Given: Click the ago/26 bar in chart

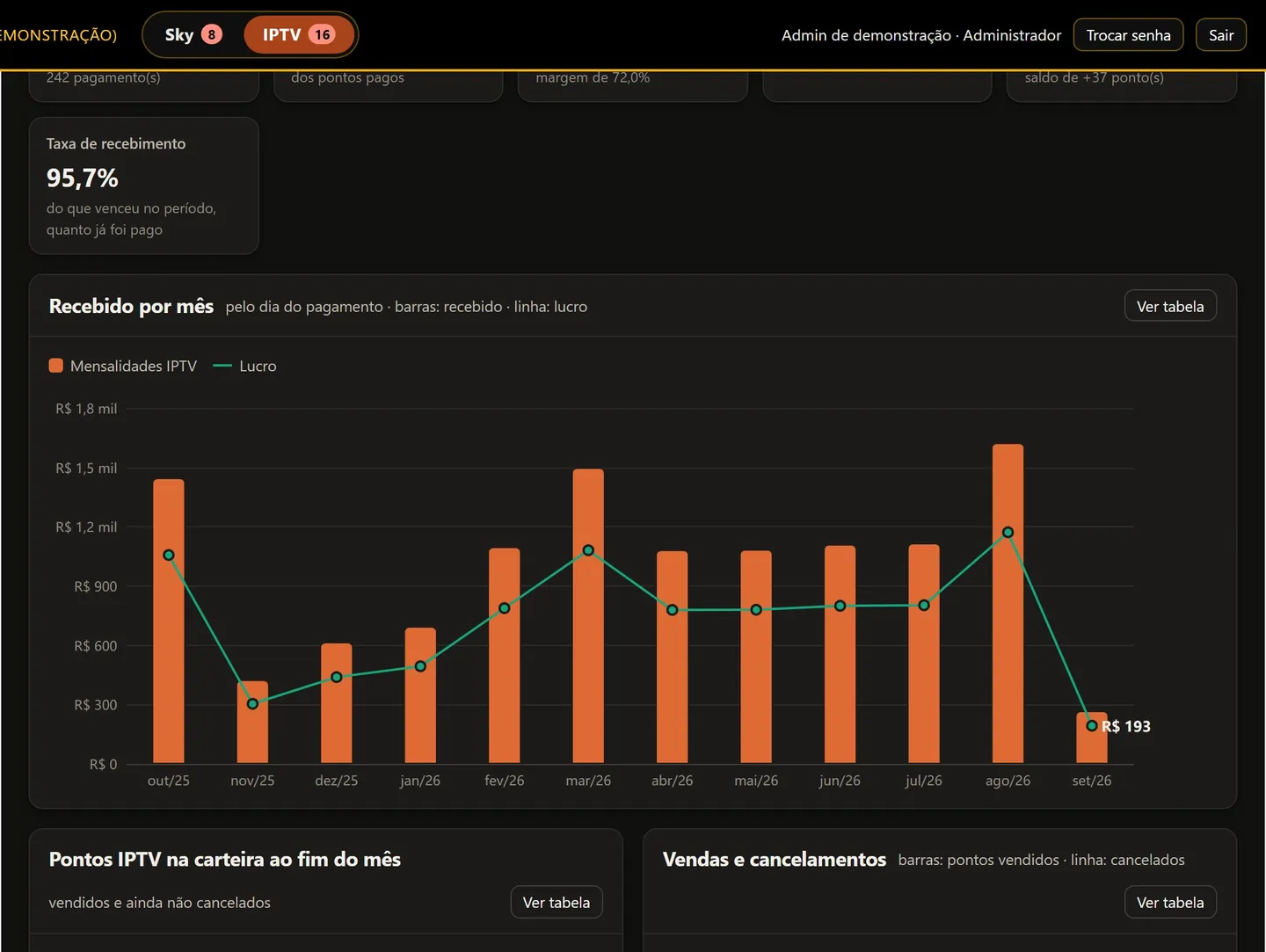Looking at the screenshot, I should (1008, 603).
